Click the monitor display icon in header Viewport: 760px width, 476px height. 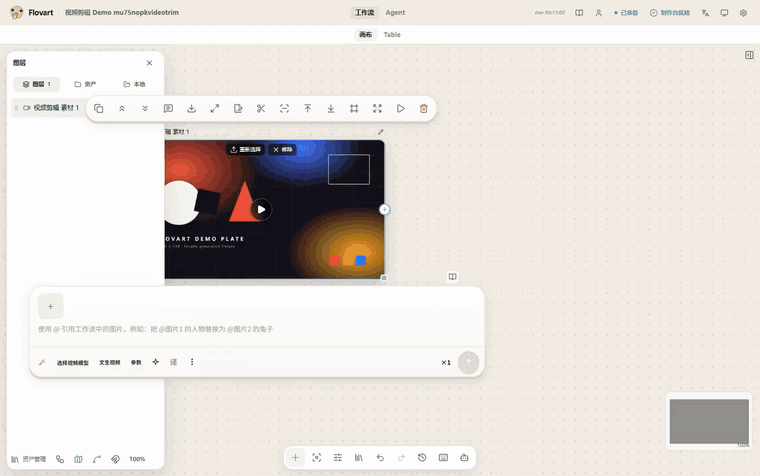724,13
